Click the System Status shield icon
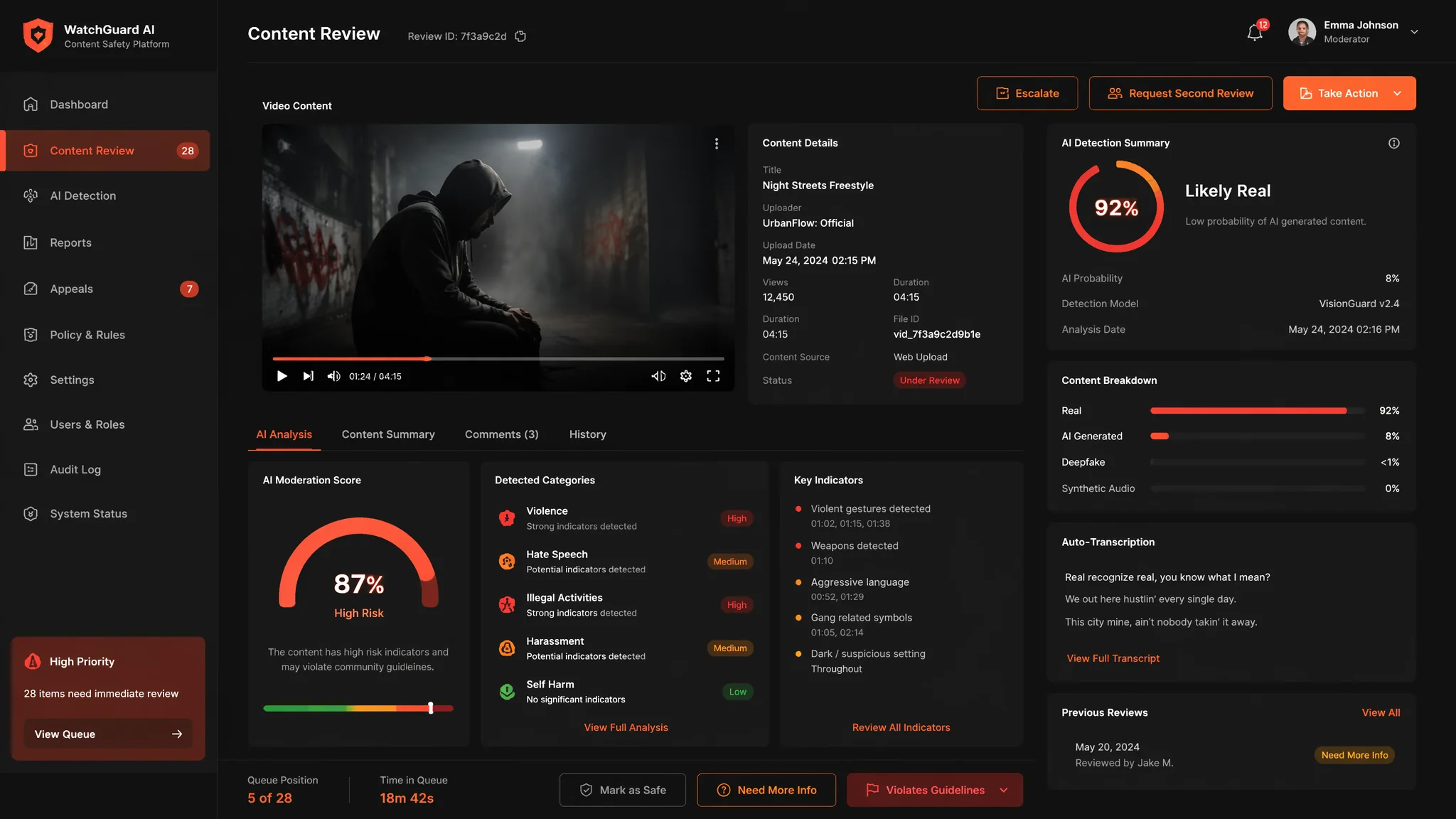 click(31, 513)
